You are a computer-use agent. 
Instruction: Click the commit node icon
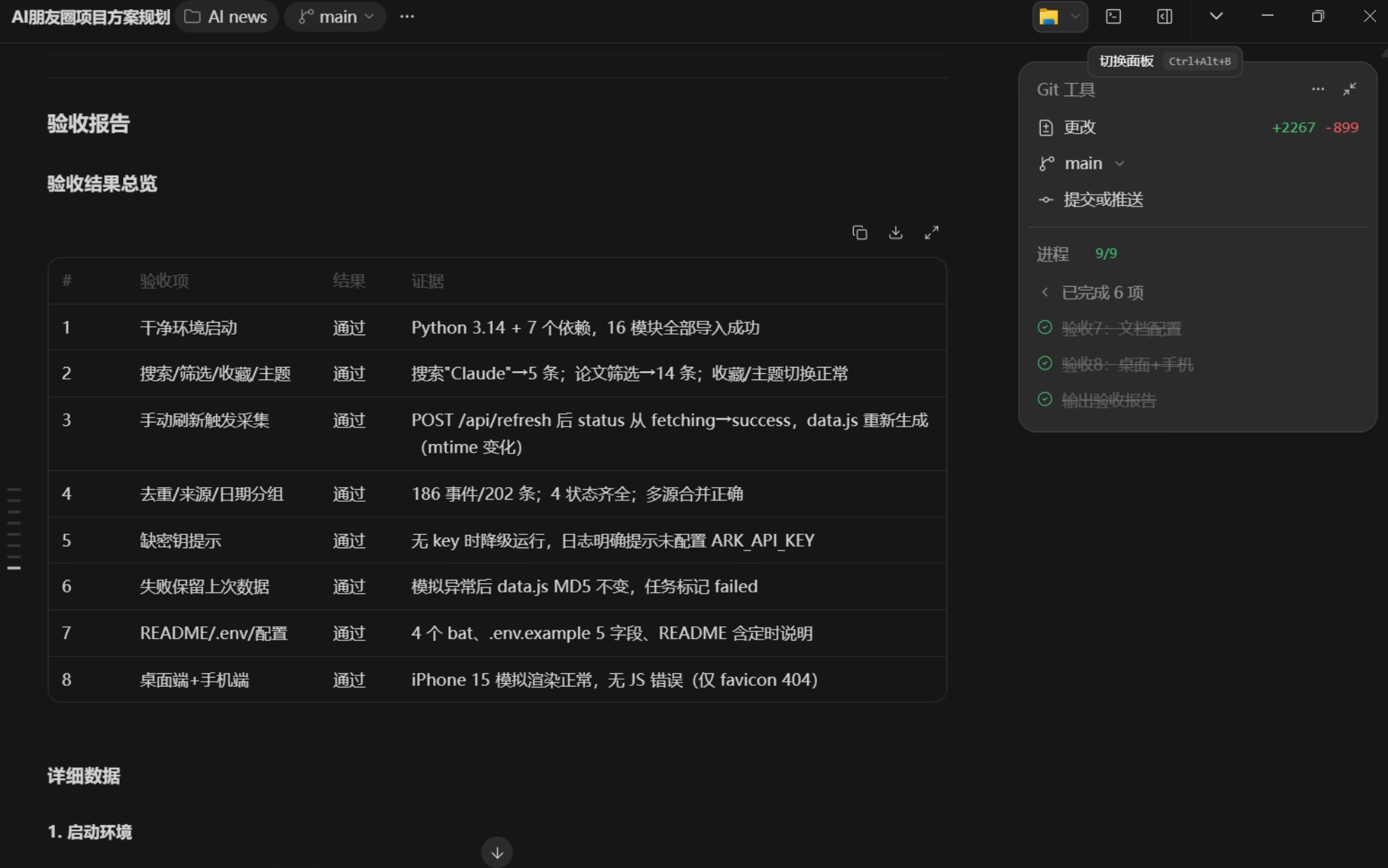point(1046,200)
